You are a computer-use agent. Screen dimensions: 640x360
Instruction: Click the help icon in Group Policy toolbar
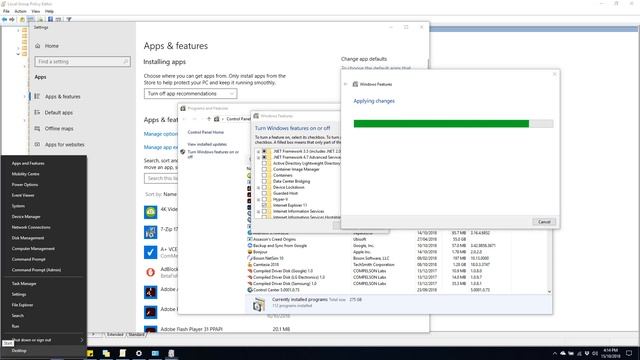[x=50, y=19]
